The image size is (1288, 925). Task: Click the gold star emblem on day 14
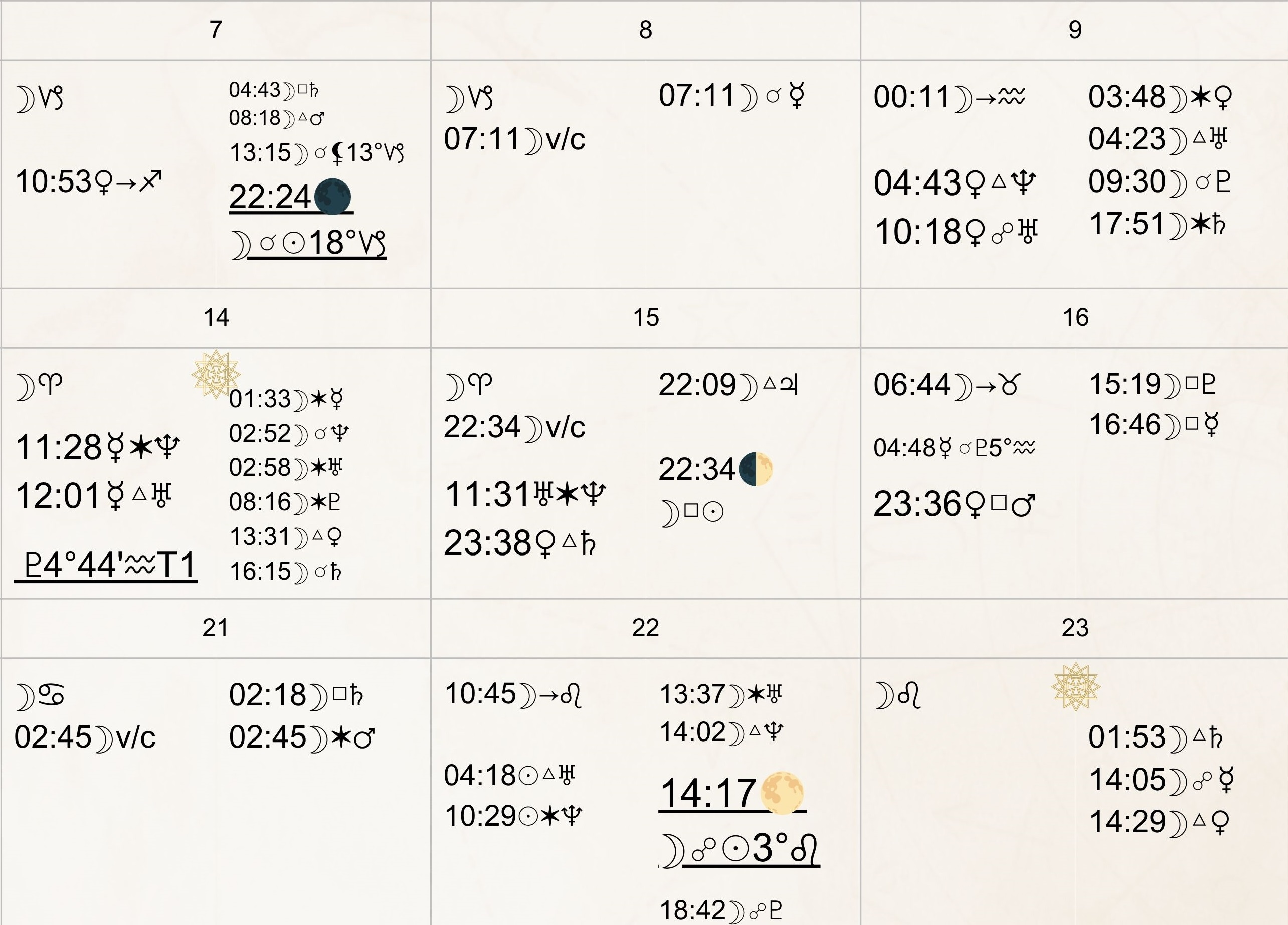pos(216,375)
